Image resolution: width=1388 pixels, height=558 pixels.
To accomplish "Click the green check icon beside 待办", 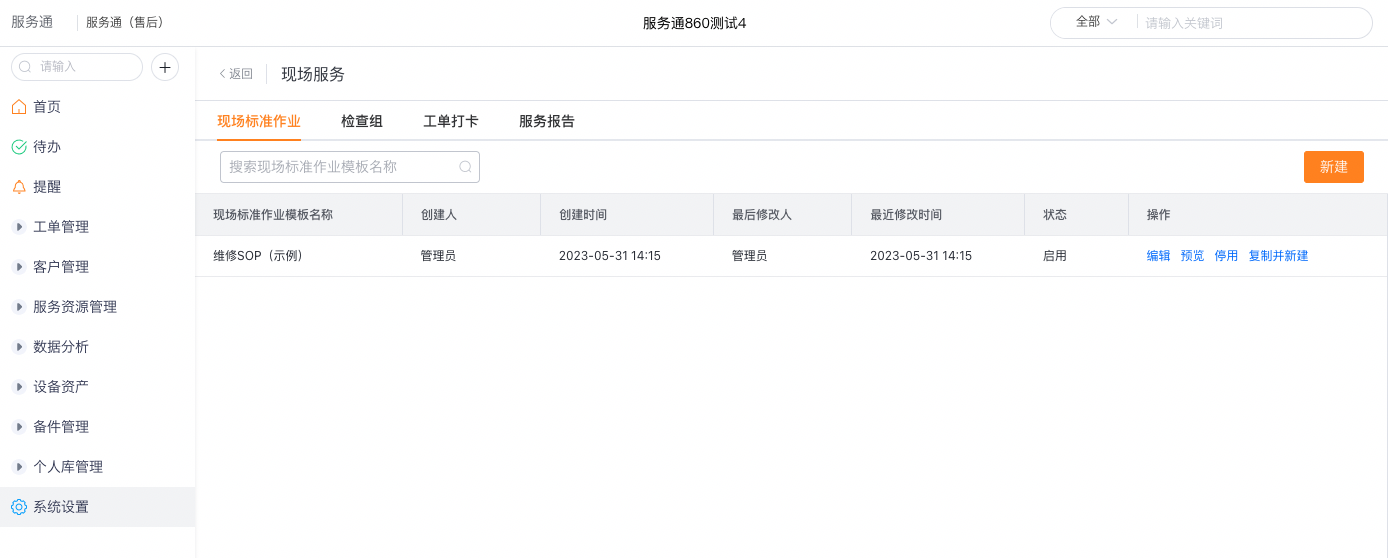I will [x=18, y=146].
